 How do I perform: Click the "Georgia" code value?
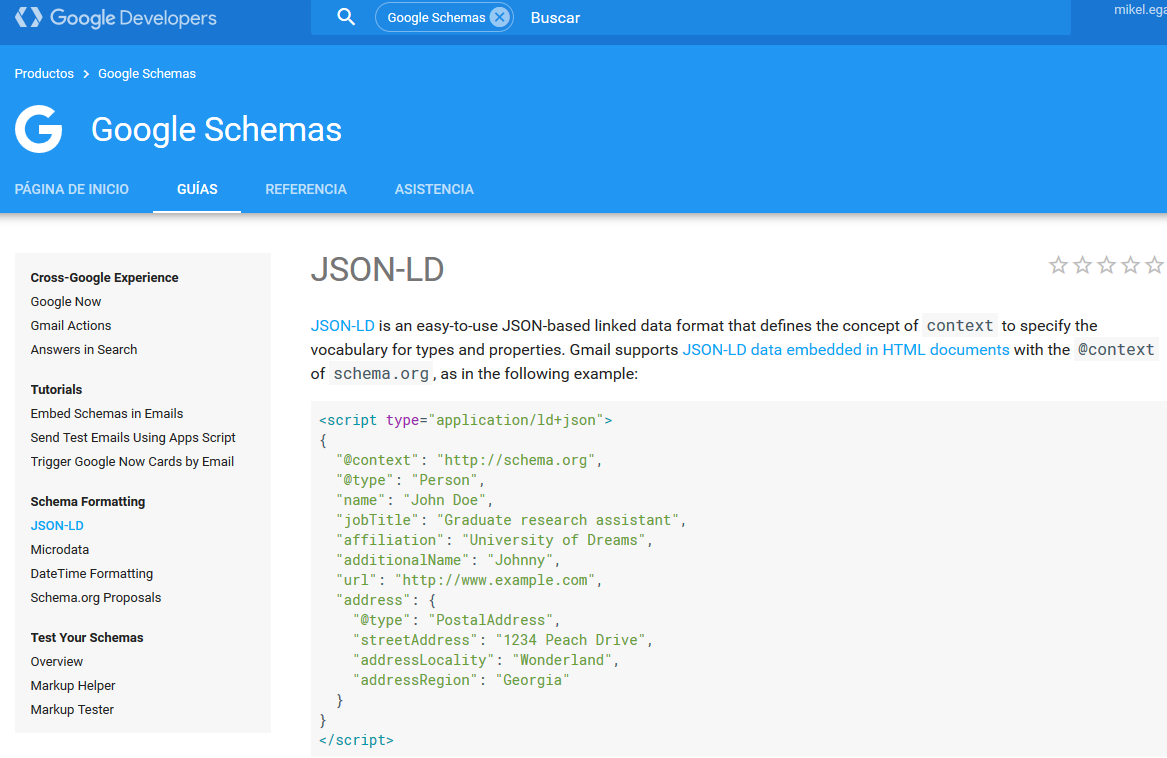coord(532,680)
